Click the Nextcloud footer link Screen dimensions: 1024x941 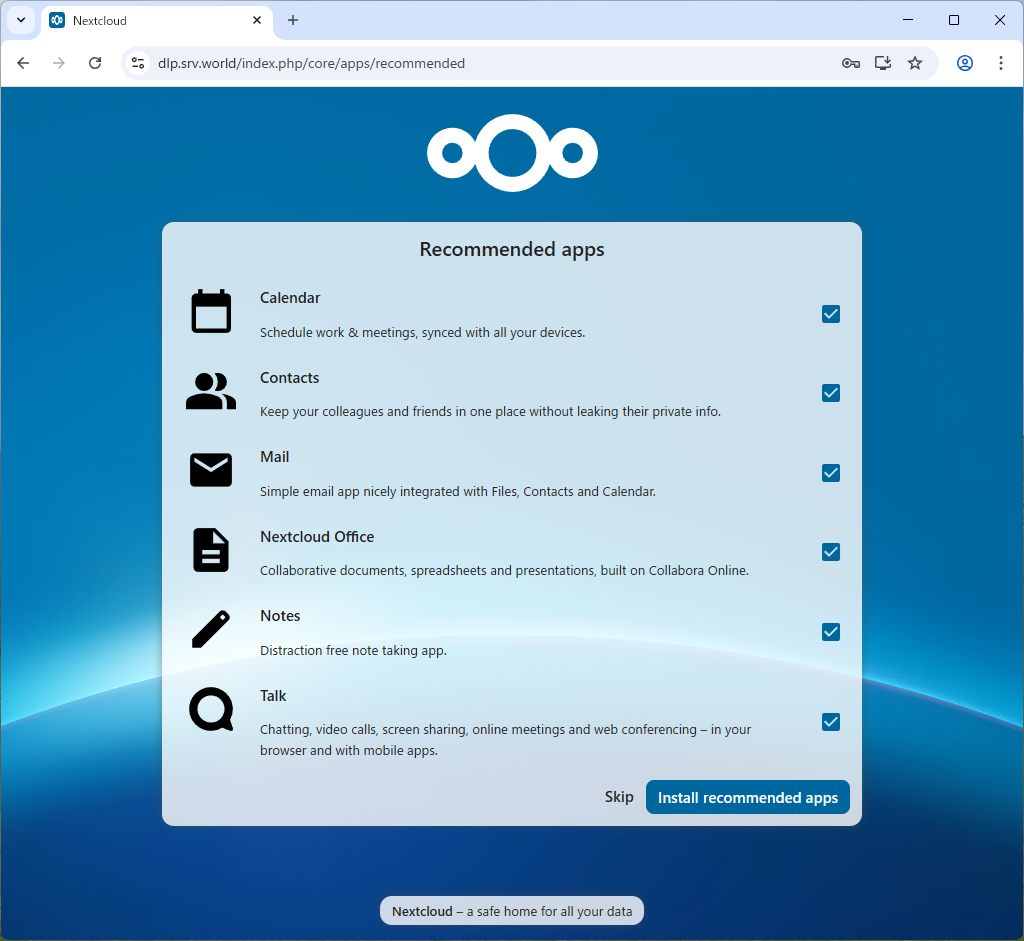(x=422, y=911)
